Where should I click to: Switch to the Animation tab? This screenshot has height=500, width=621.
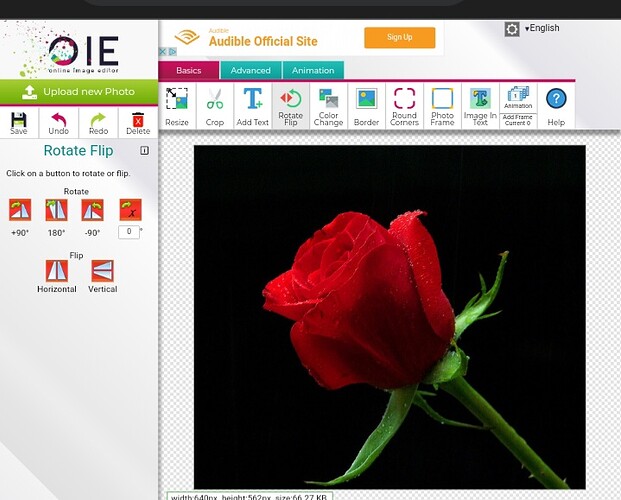coord(313,71)
